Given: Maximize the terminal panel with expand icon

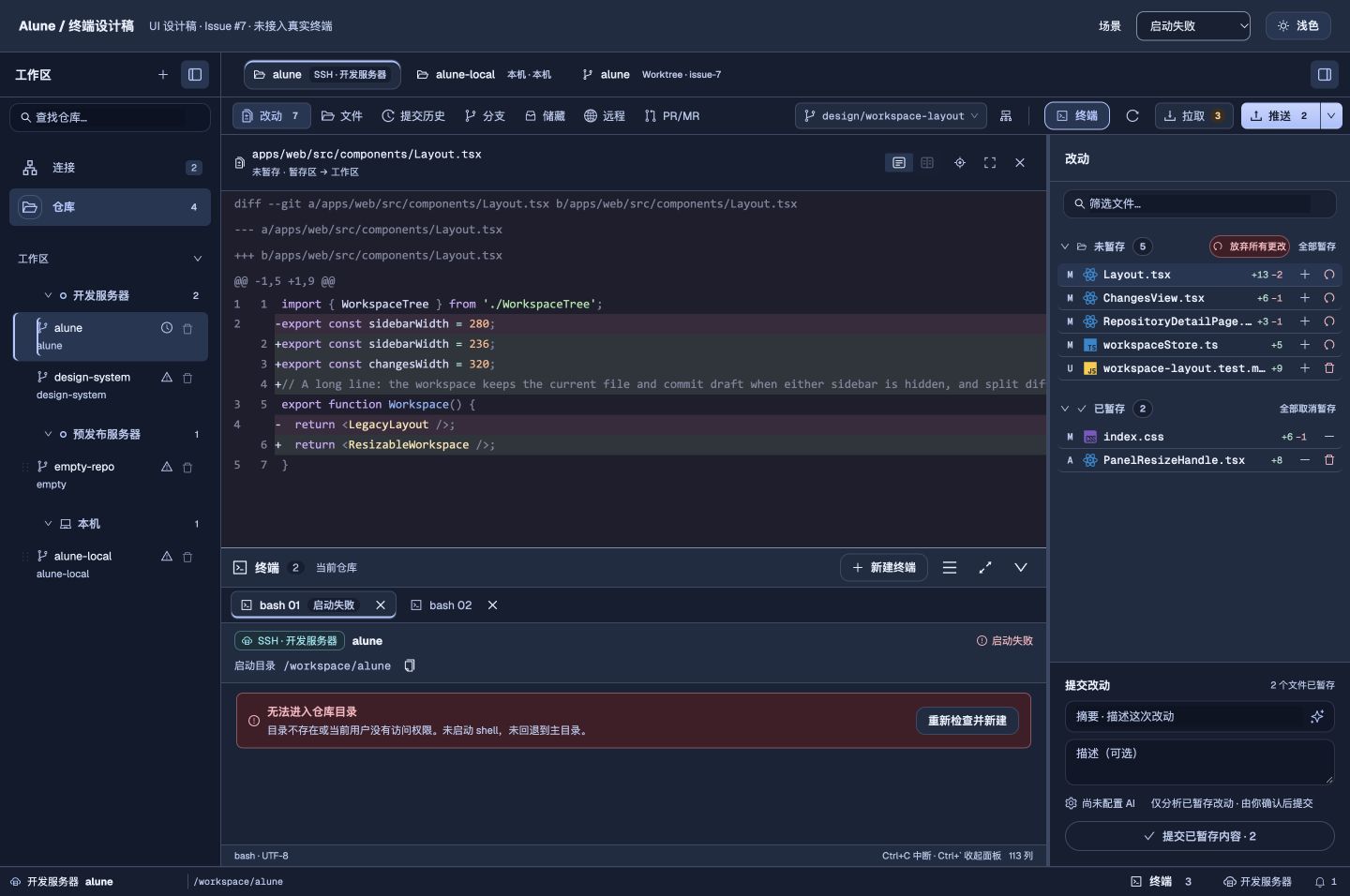Looking at the screenshot, I should click(985, 568).
